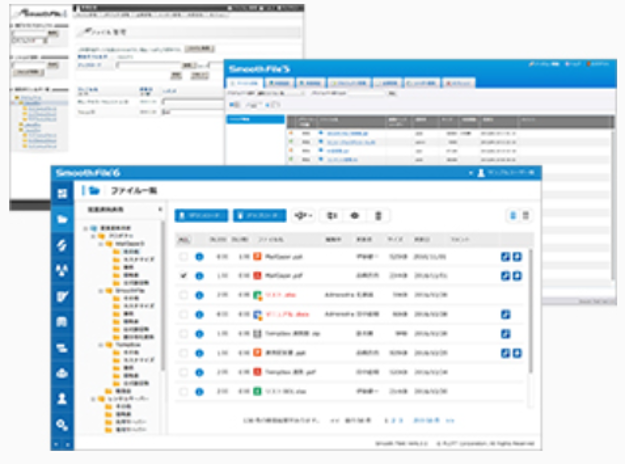Collapse the root node of the folder tree
Viewport: 625px width, 464px height.
[85, 228]
